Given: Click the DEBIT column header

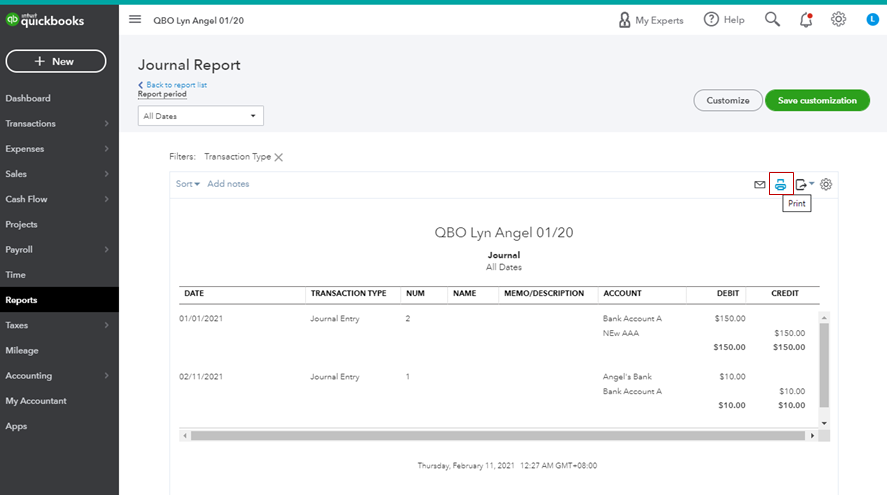Looking at the screenshot, I should click(728, 294).
